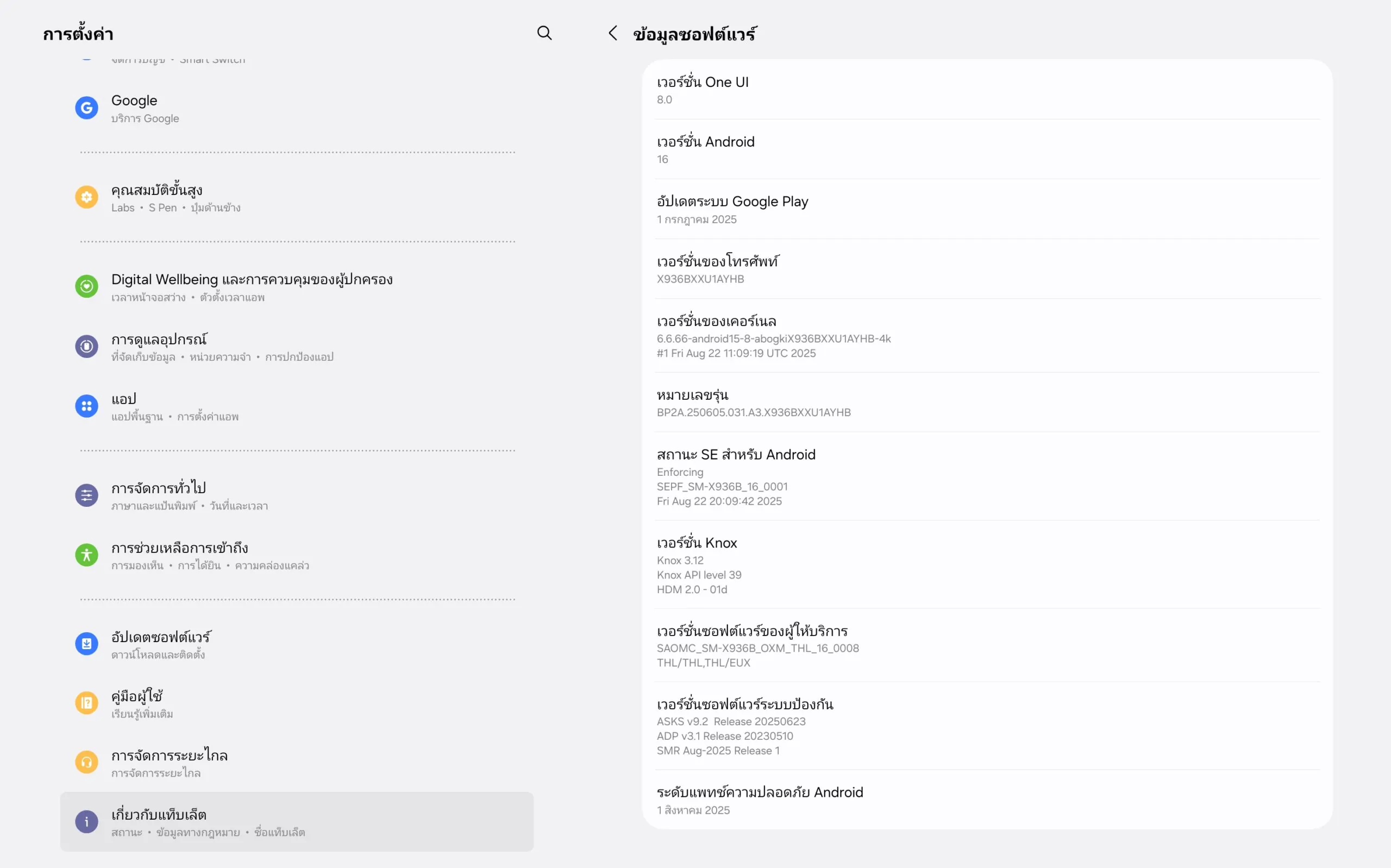Click the Google icon

pyautogui.click(x=87, y=108)
